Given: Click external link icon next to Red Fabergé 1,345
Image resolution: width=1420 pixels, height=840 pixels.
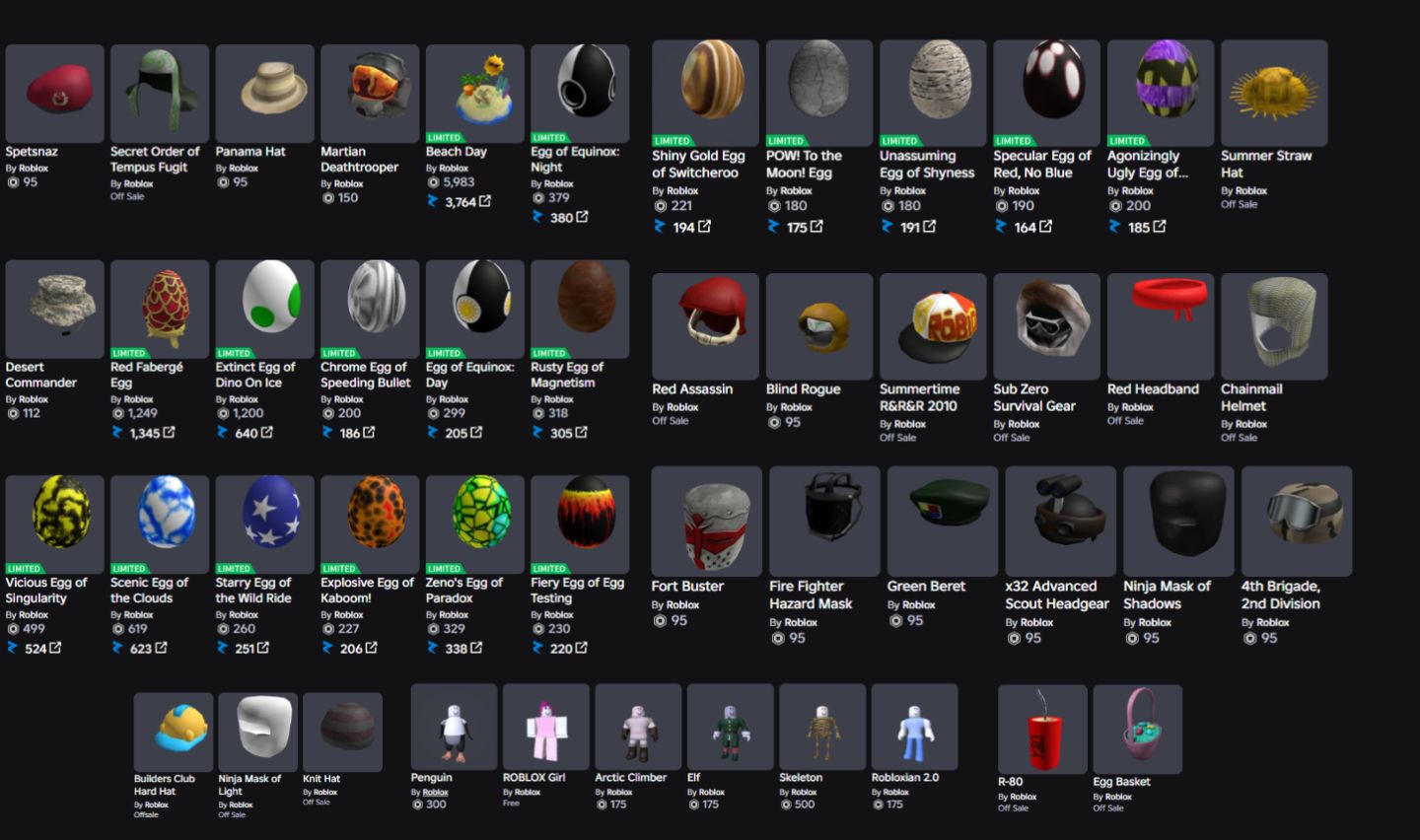Looking at the screenshot, I should pos(170,433).
